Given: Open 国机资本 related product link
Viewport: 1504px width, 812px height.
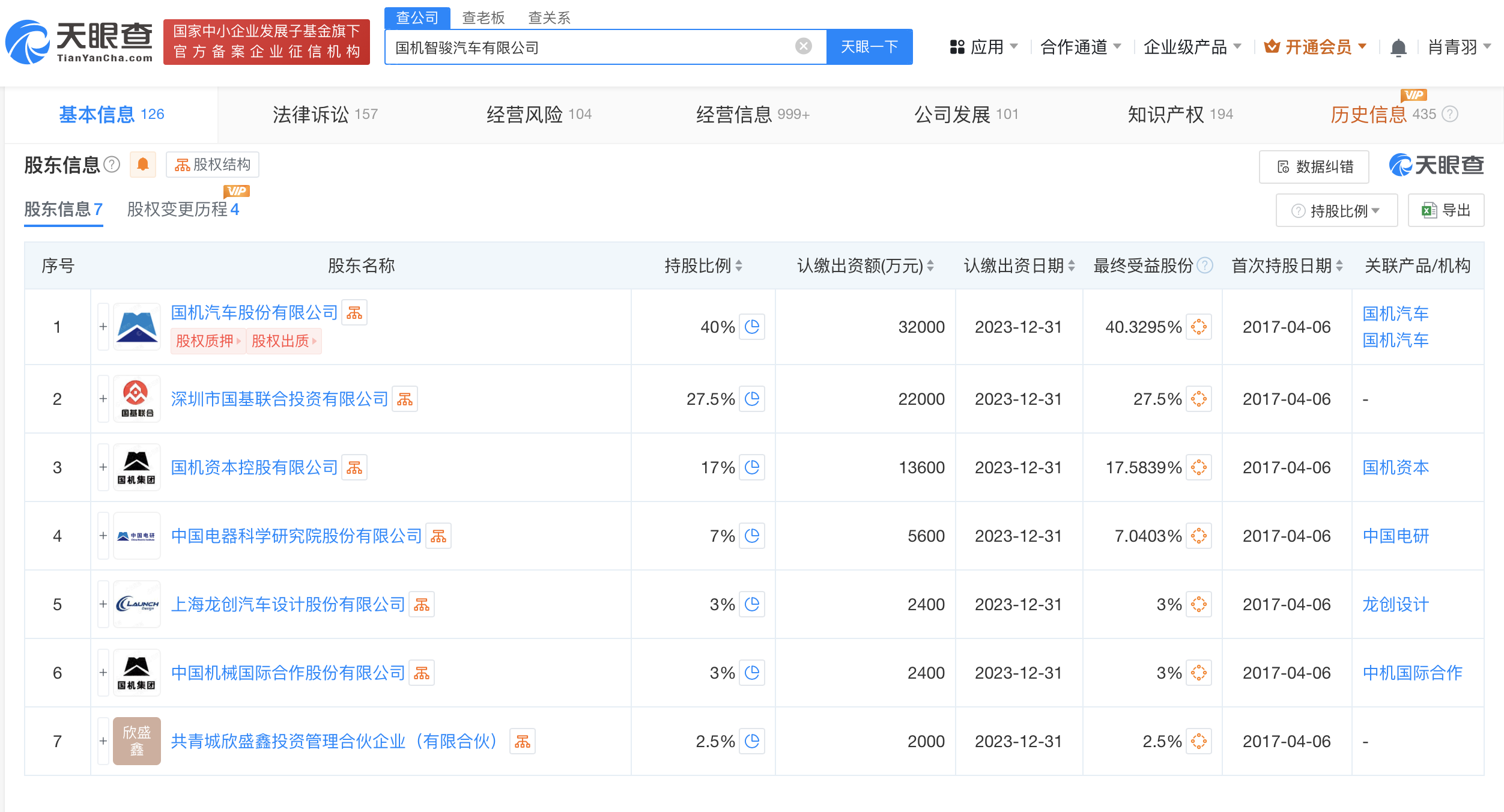Looking at the screenshot, I should pos(1395,467).
